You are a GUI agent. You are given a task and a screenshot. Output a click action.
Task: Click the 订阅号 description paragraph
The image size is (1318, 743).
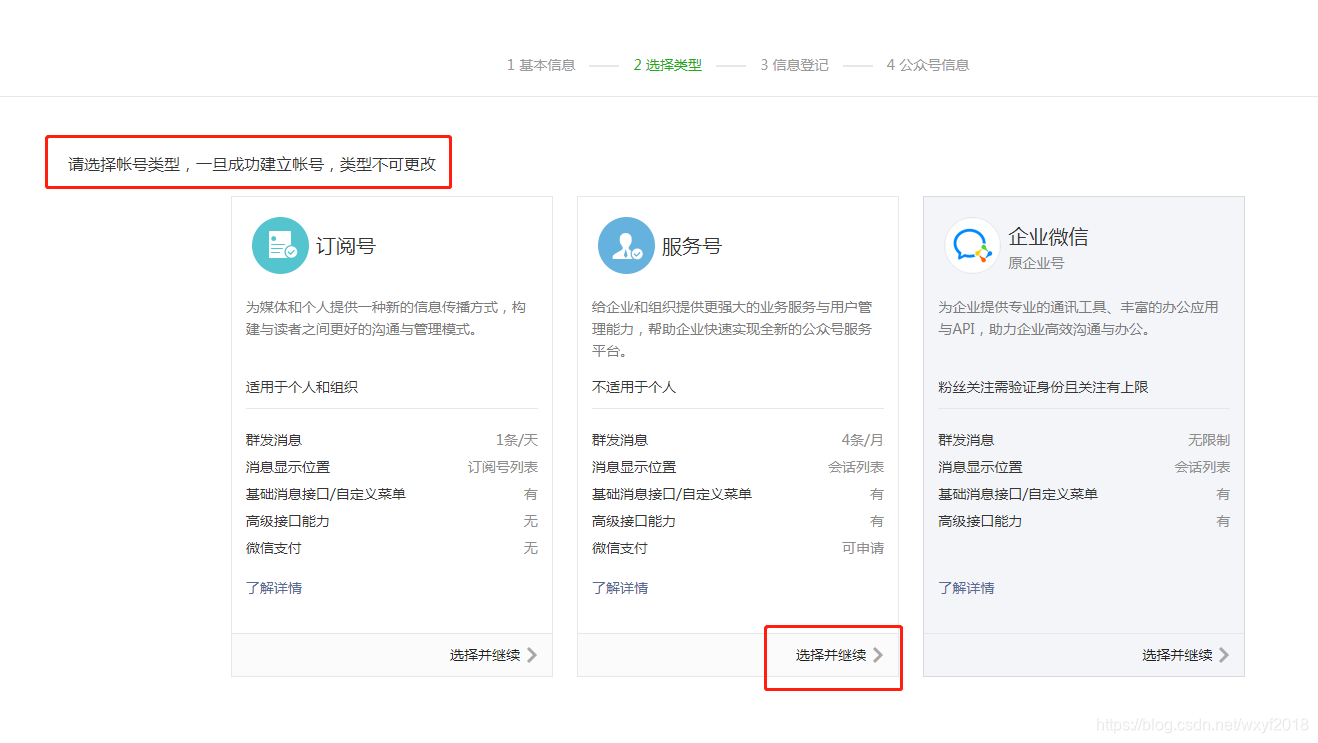[386, 318]
